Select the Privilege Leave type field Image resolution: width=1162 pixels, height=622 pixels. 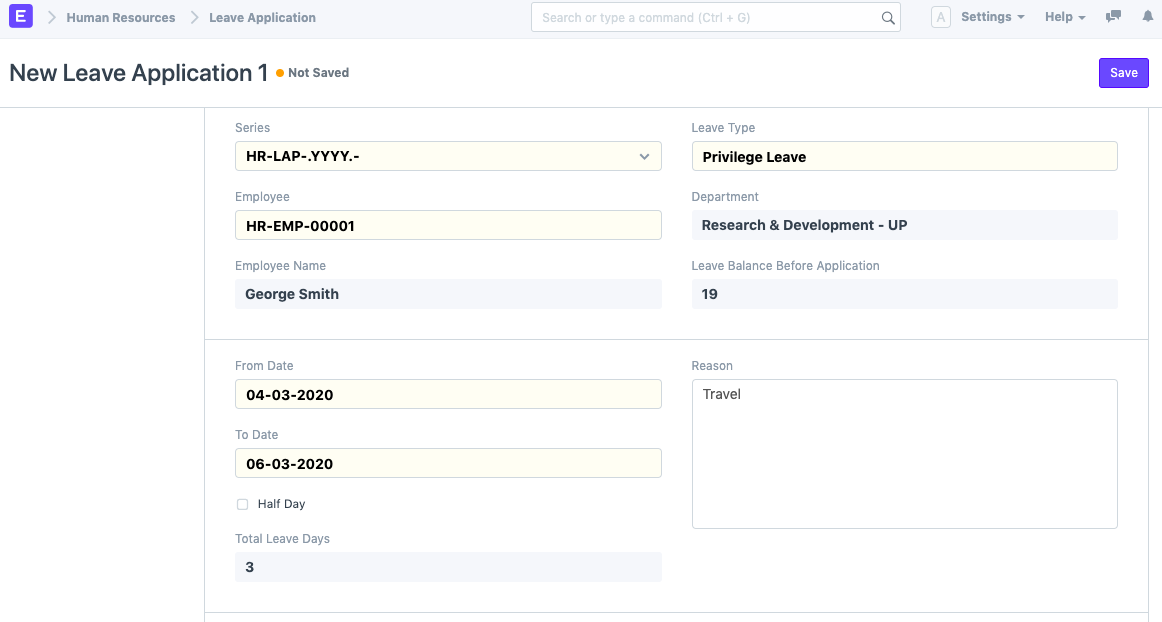pos(903,156)
